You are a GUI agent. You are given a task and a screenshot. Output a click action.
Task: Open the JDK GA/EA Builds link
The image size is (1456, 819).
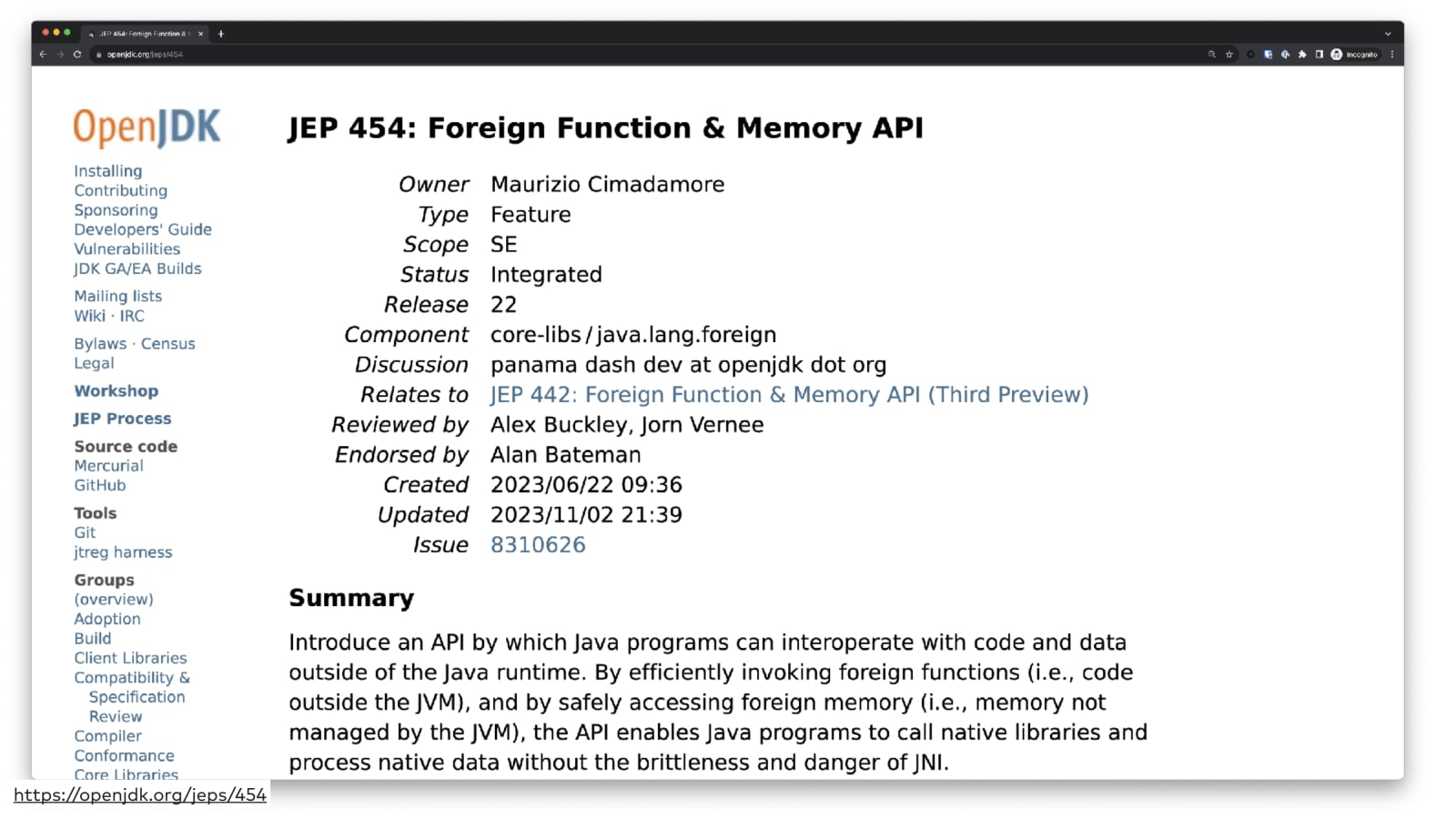[137, 268]
